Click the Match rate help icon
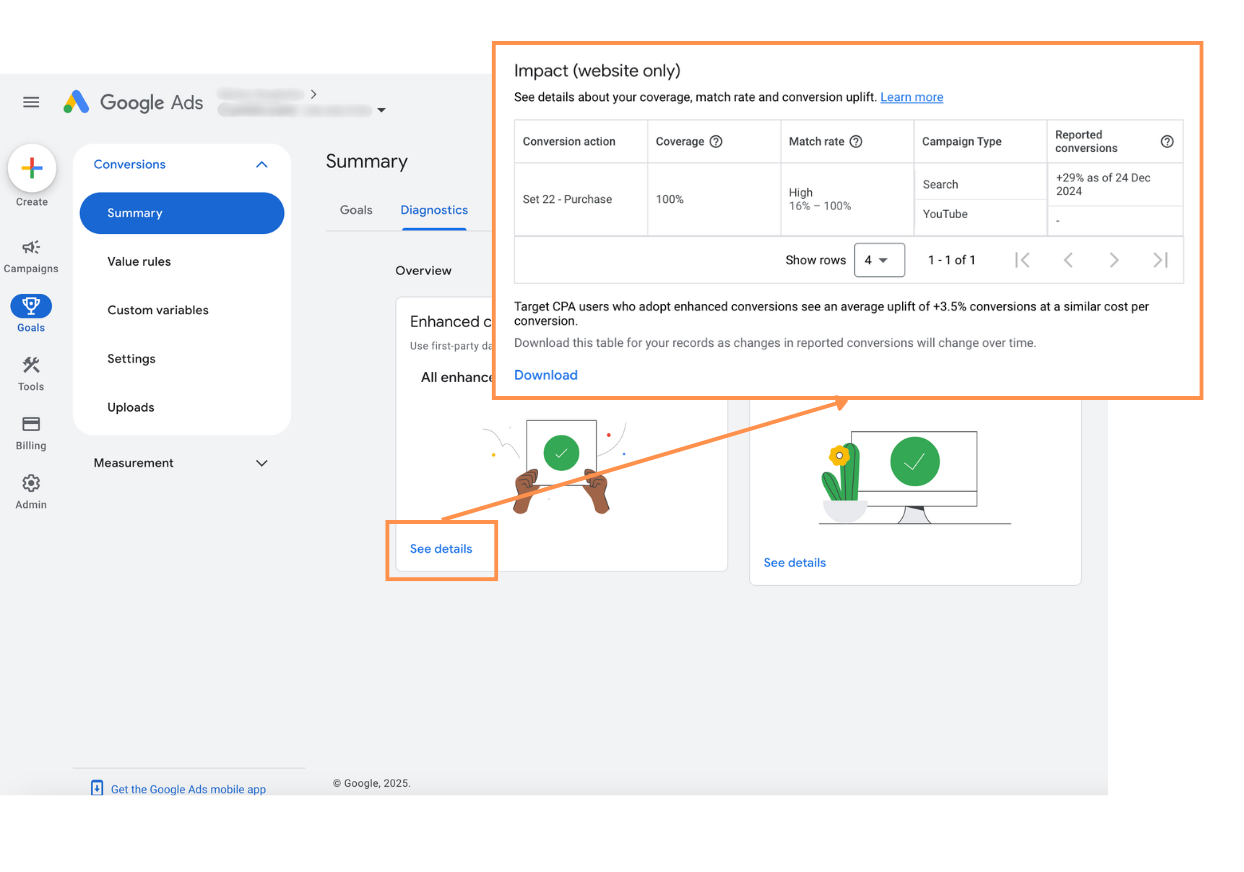1244x872 pixels. point(856,142)
